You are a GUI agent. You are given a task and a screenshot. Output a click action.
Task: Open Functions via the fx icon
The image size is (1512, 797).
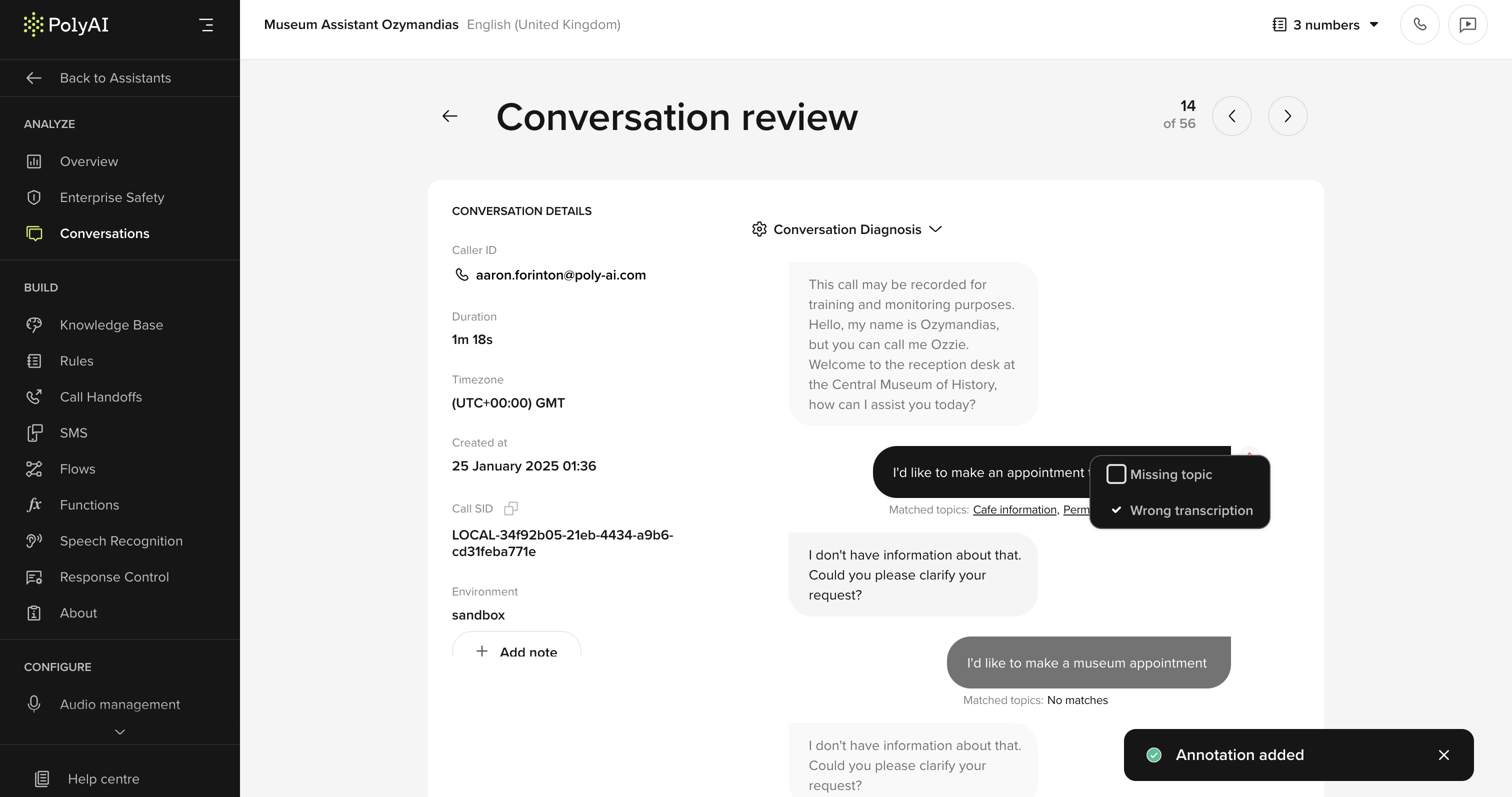point(34,504)
